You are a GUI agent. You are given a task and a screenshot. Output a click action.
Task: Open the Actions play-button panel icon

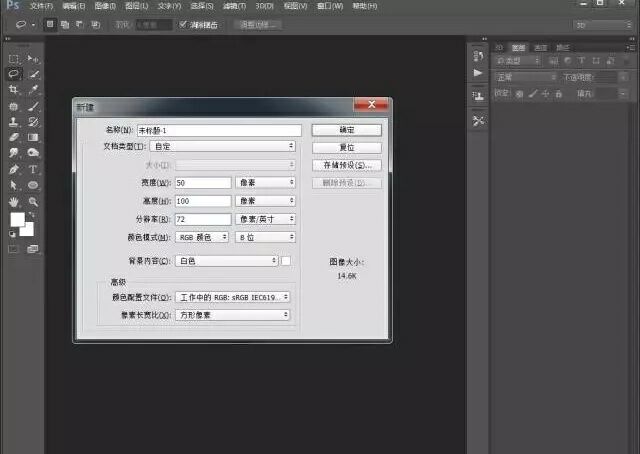(x=478, y=74)
